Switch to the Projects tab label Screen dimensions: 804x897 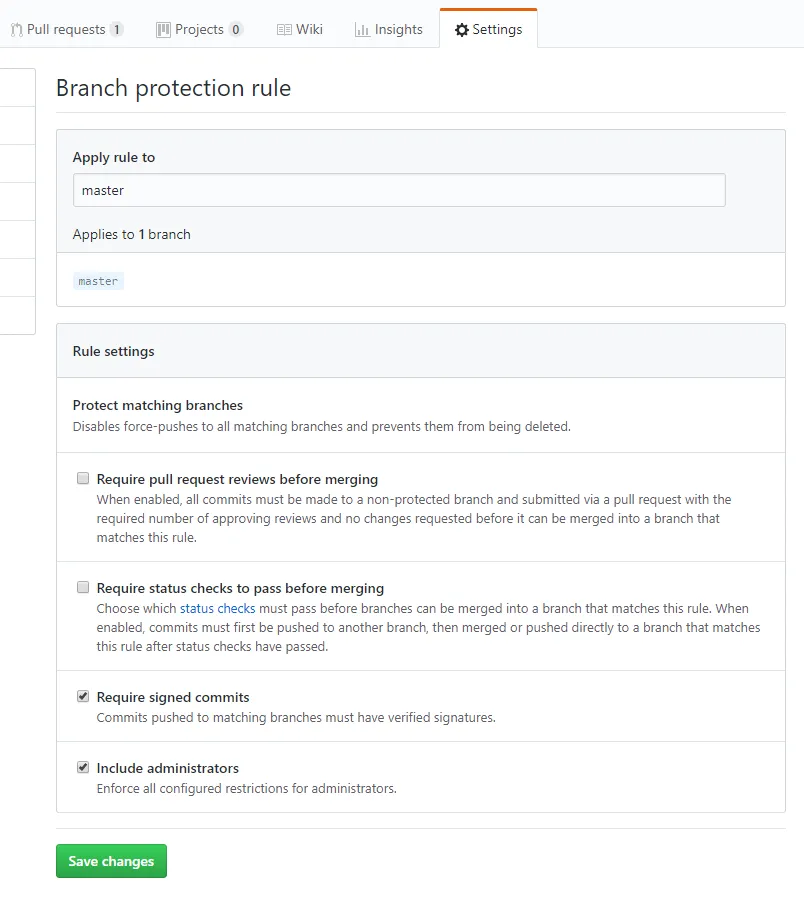pyautogui.click(x=199, y=30)
